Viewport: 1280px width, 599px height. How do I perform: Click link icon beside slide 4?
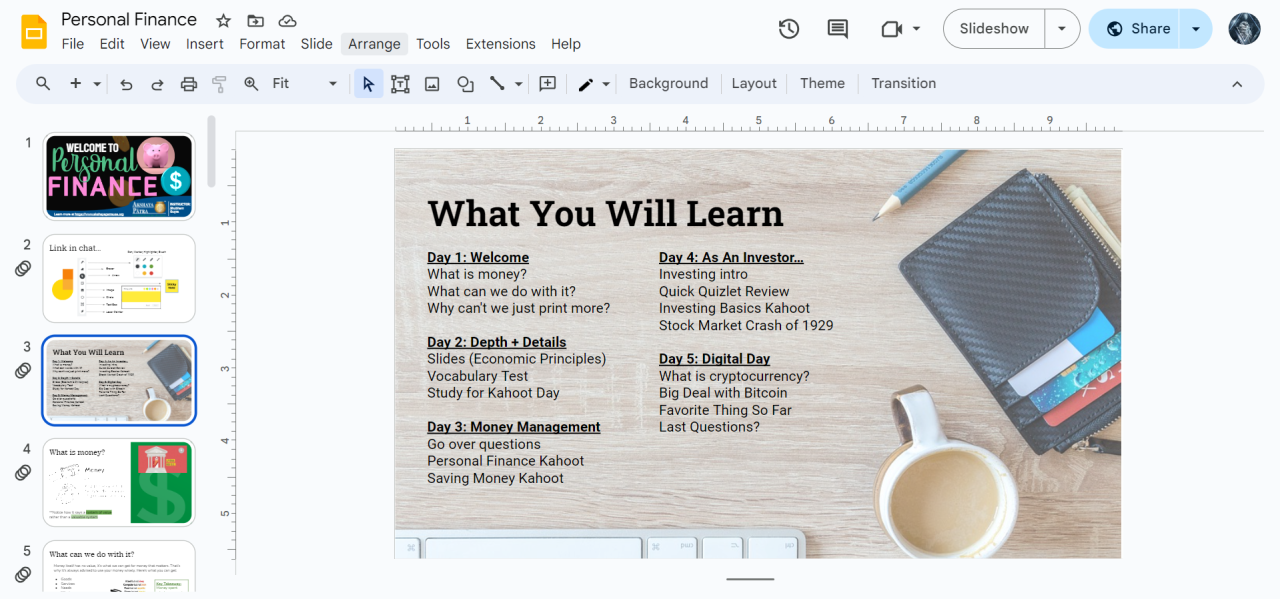click(x=23, y=472)
